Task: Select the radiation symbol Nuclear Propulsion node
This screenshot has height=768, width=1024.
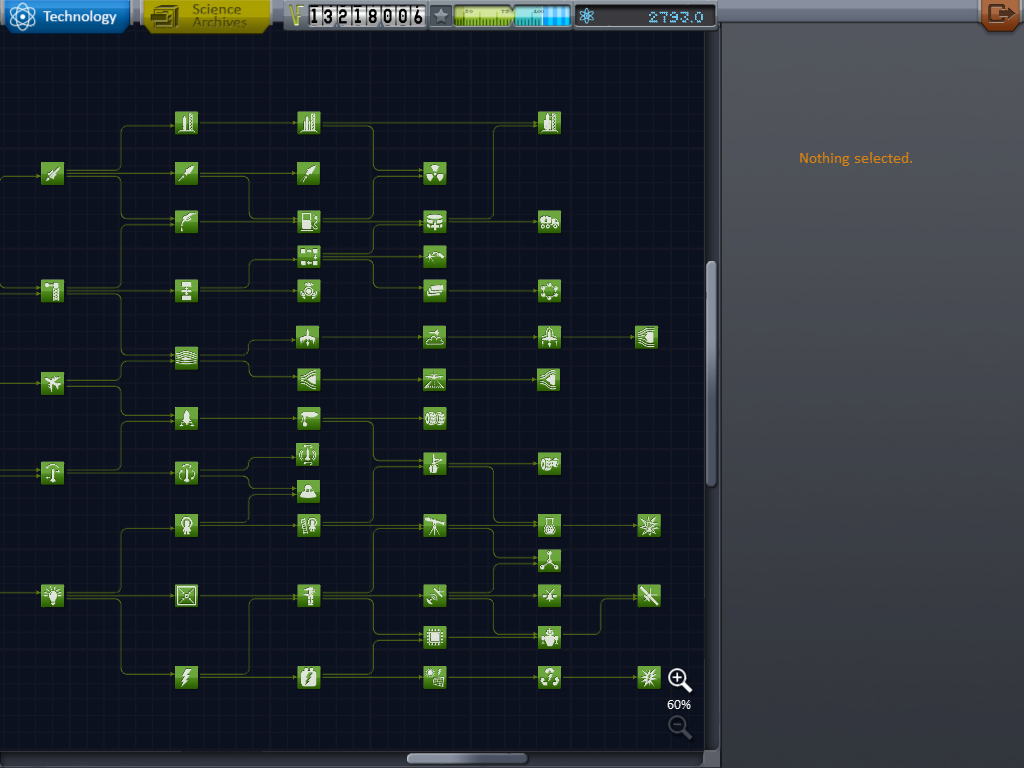Action: (434, 173)
